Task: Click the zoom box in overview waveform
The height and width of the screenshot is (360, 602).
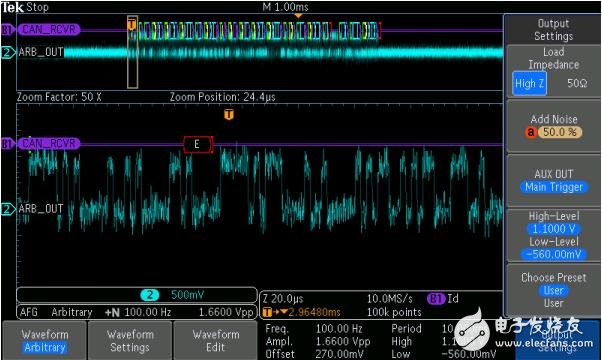Action: click(x=132, y=52)
